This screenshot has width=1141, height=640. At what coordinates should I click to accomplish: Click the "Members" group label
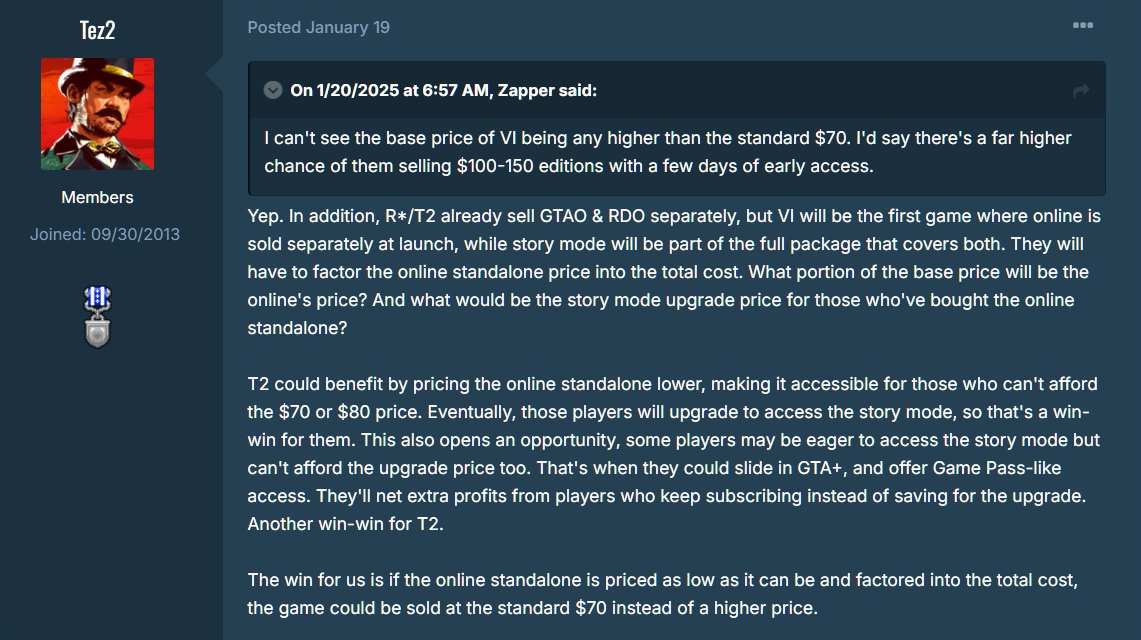click(x=98, y=197)
